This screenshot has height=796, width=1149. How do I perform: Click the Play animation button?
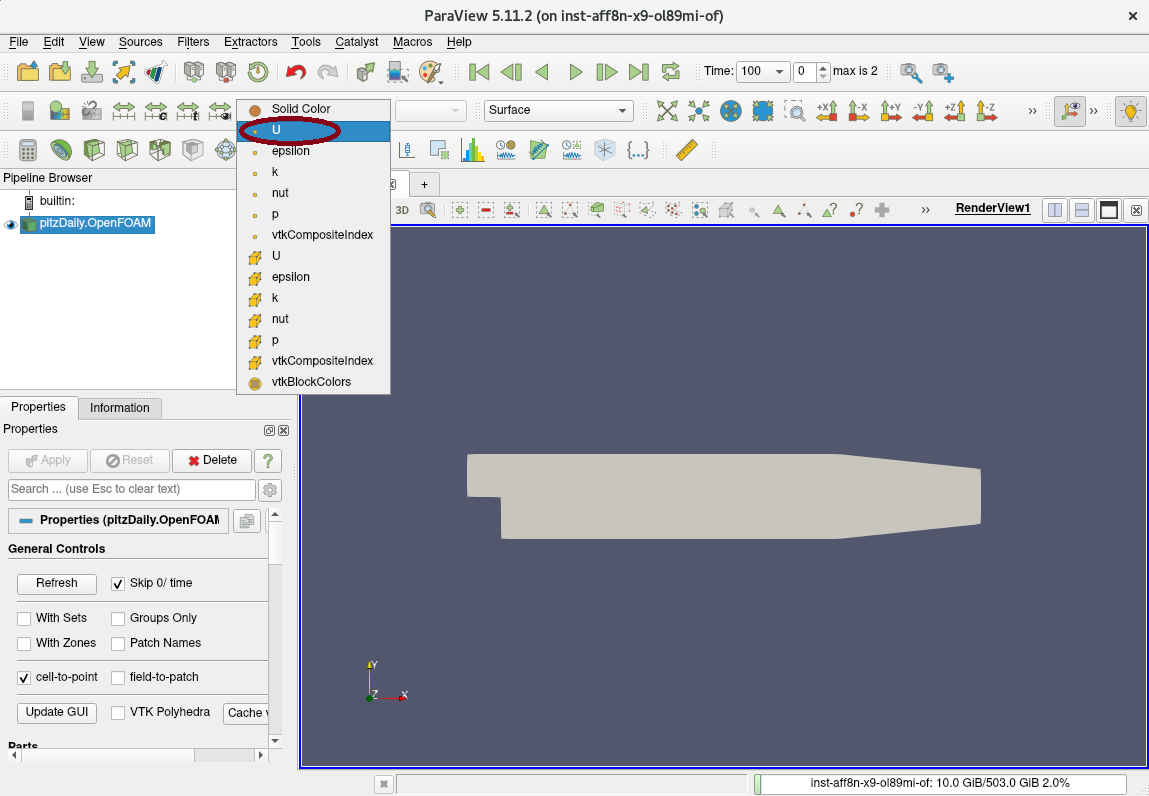575,72
